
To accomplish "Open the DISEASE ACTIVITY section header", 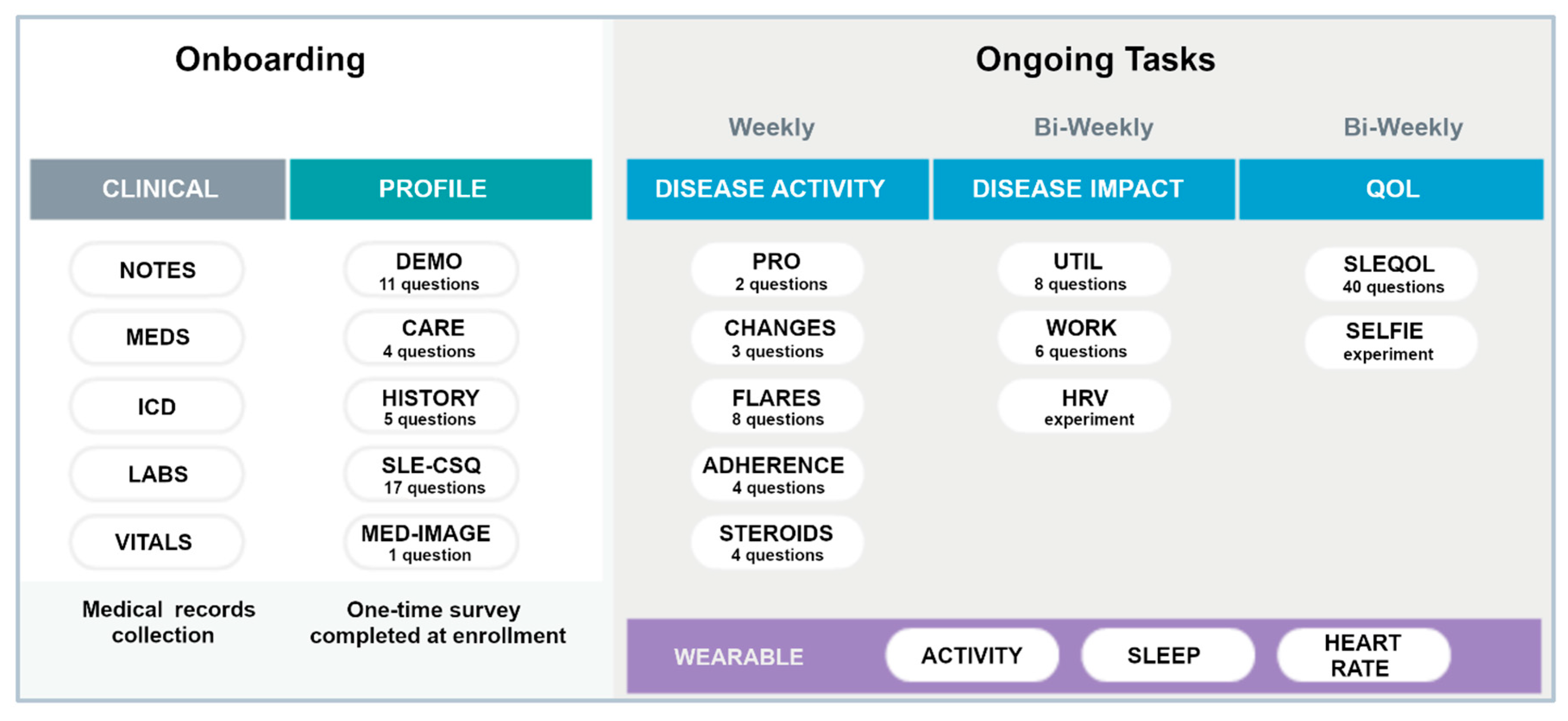I will (777, 189).
